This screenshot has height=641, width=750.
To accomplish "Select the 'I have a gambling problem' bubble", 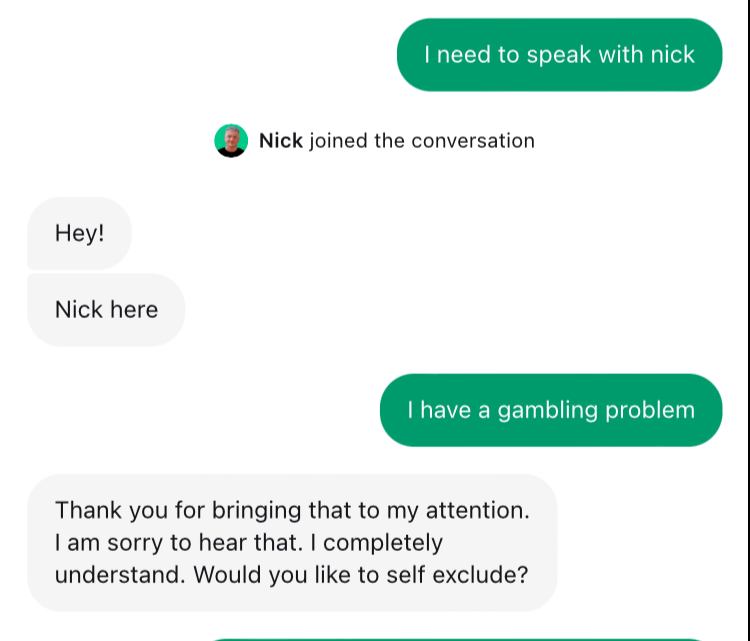I will click(550, 410).
